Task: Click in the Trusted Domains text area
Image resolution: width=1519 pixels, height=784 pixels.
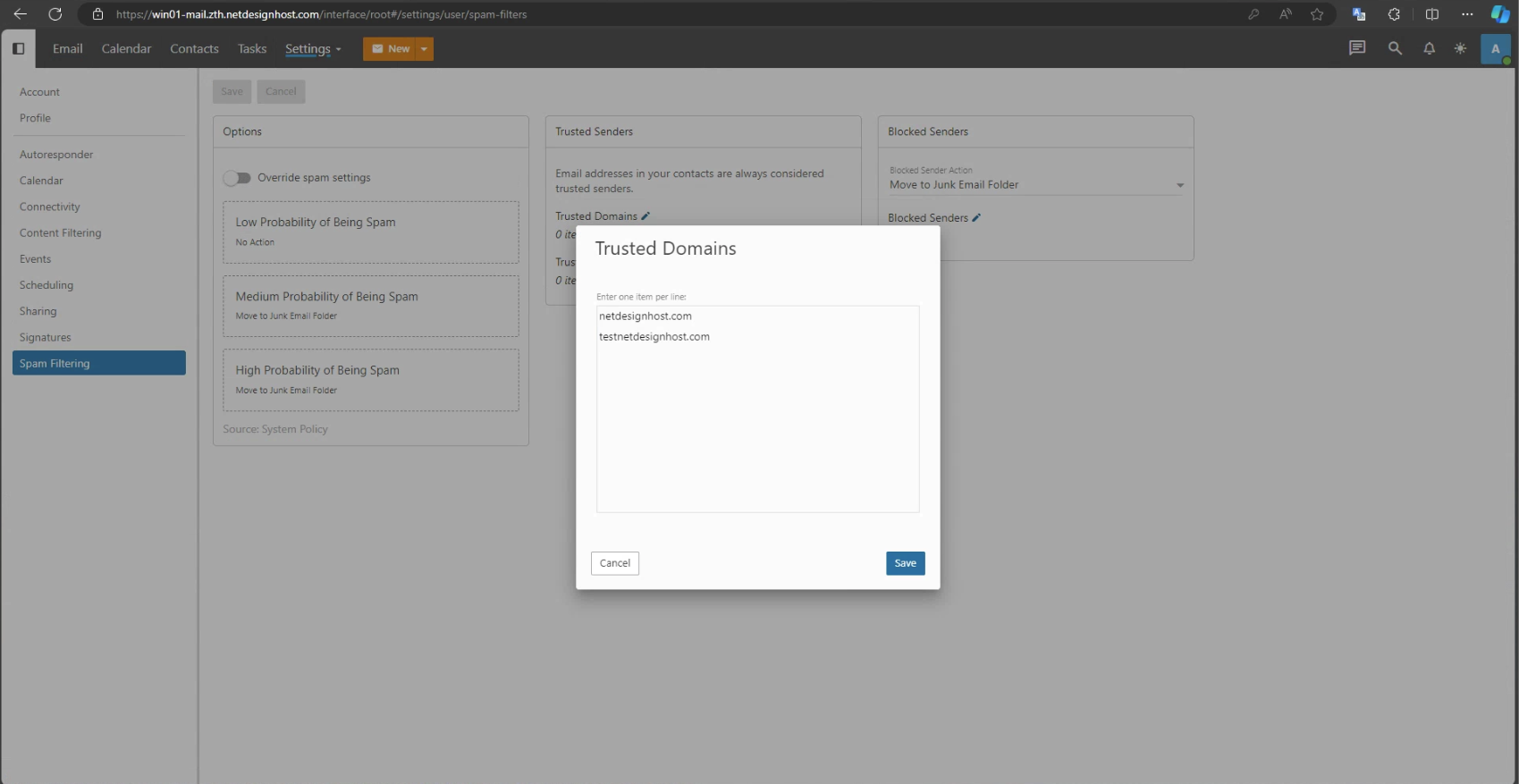Action: click(x=757, y=409)
